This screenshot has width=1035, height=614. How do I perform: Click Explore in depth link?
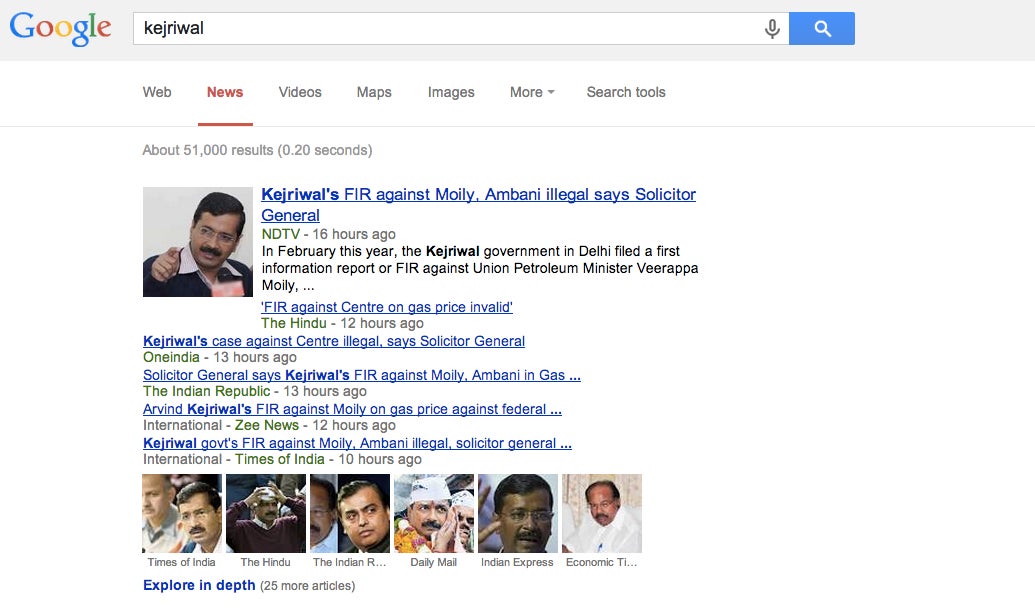tap(199, 585)
